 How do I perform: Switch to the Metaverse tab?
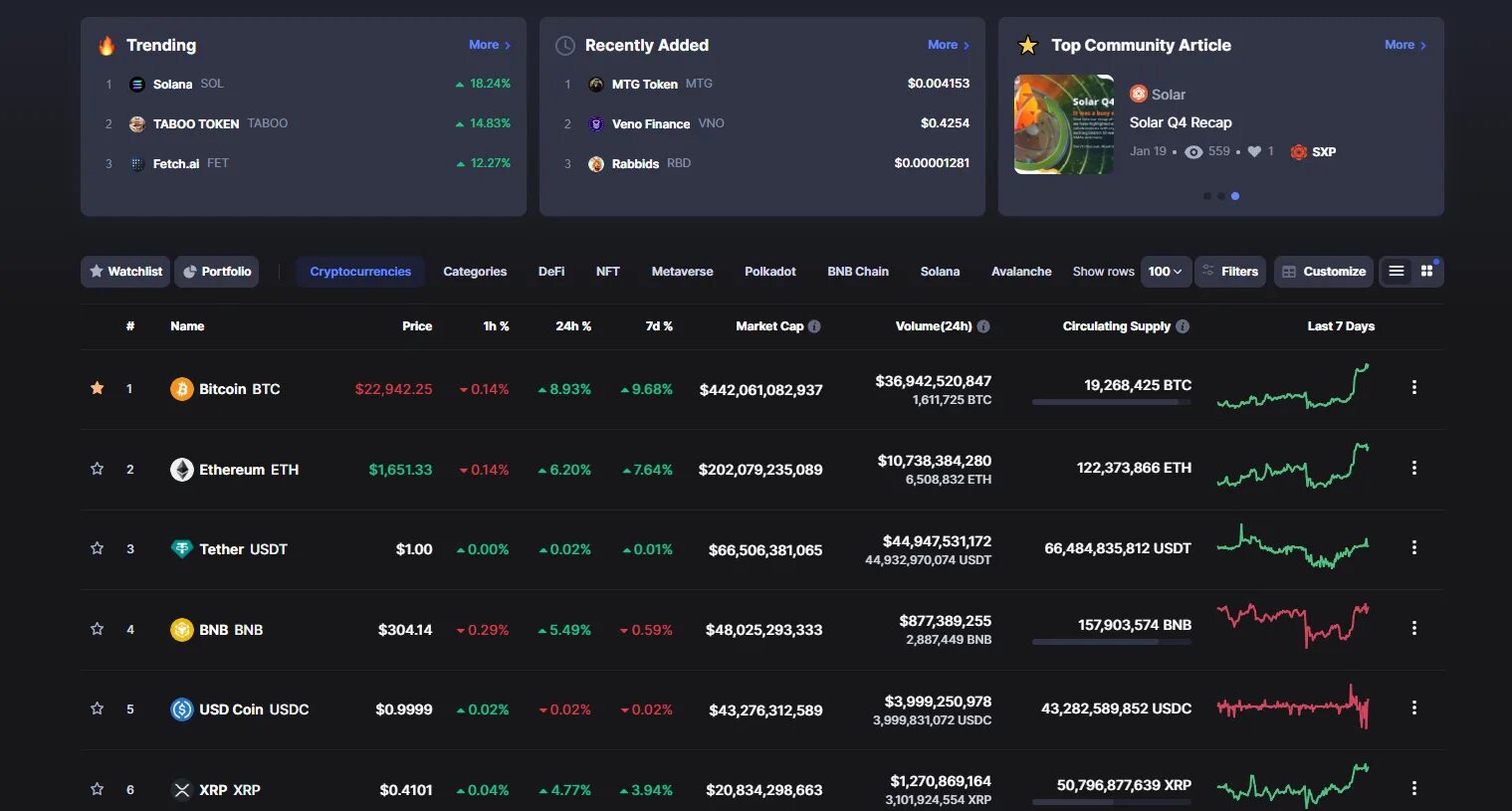682,272
